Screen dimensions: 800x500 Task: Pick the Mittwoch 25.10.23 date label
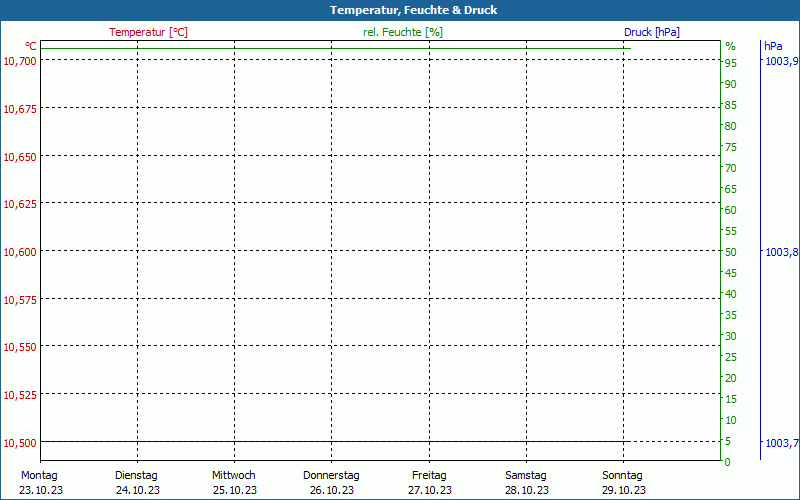tap(234, 482)
